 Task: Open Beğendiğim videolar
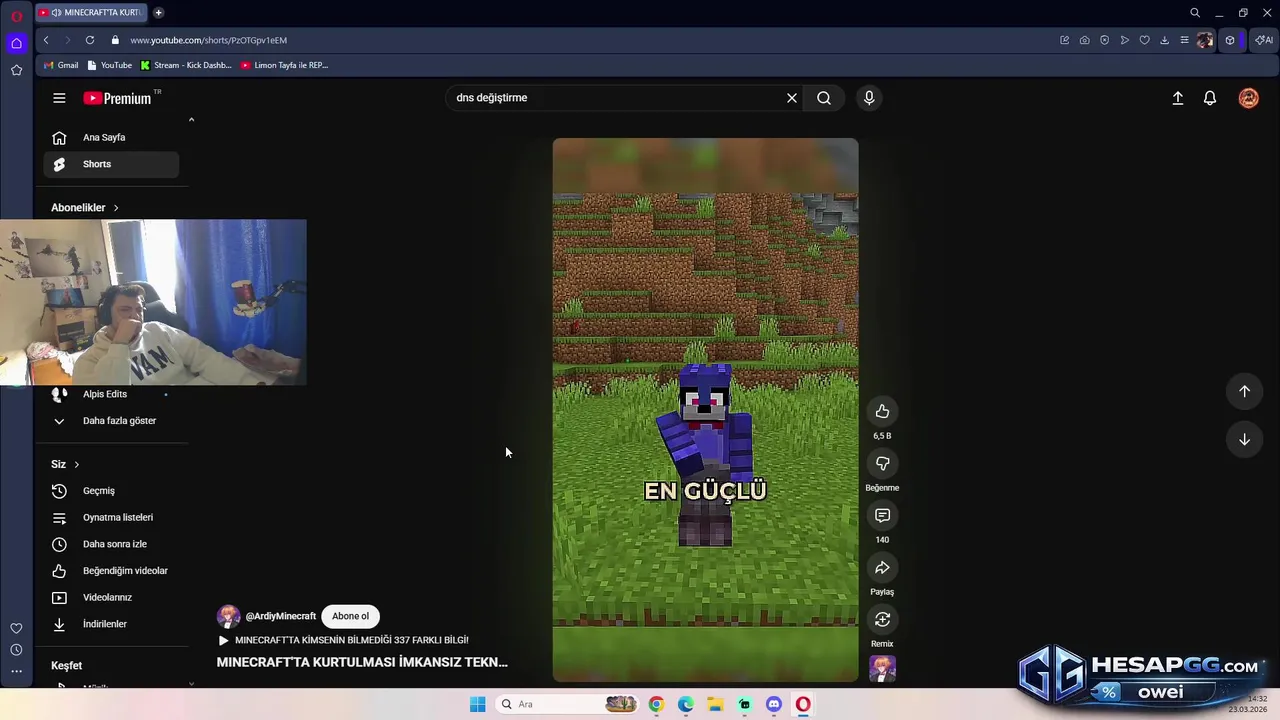pyautogui.click(x=111, y=571)
